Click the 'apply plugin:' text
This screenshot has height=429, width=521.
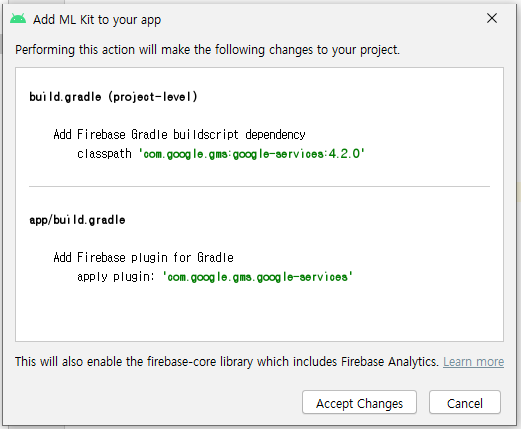(x=116, y=277)
